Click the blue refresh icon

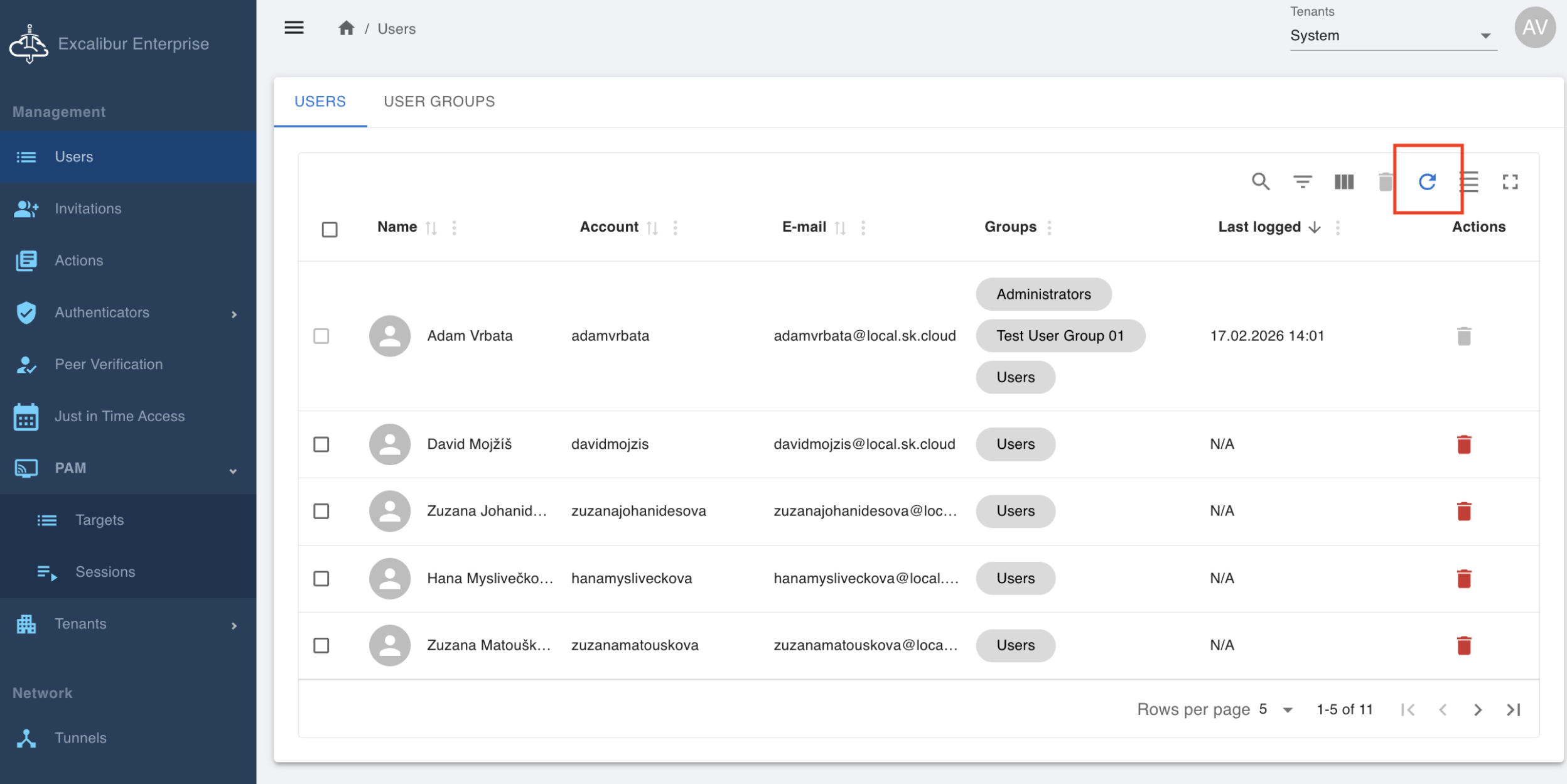click(x=1427, y=182)
